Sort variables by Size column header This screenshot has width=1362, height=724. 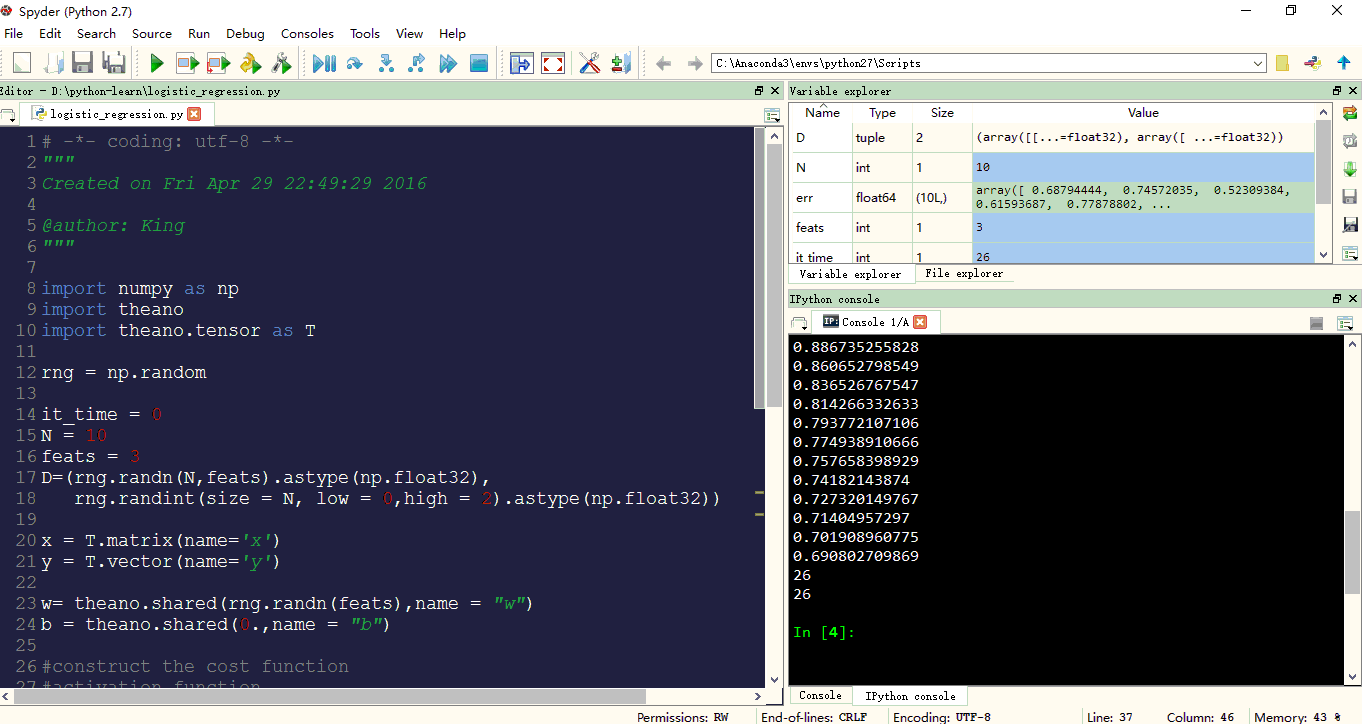pyautogui.click(x=942, y=113)
